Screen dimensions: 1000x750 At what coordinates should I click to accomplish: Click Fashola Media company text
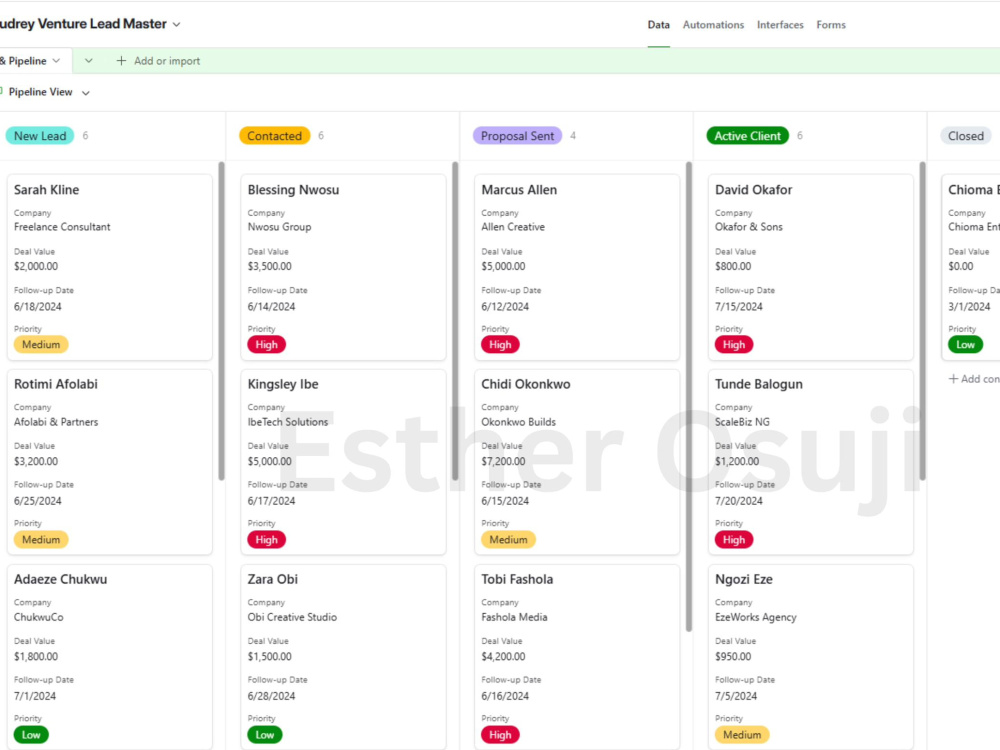click(514, 617)
